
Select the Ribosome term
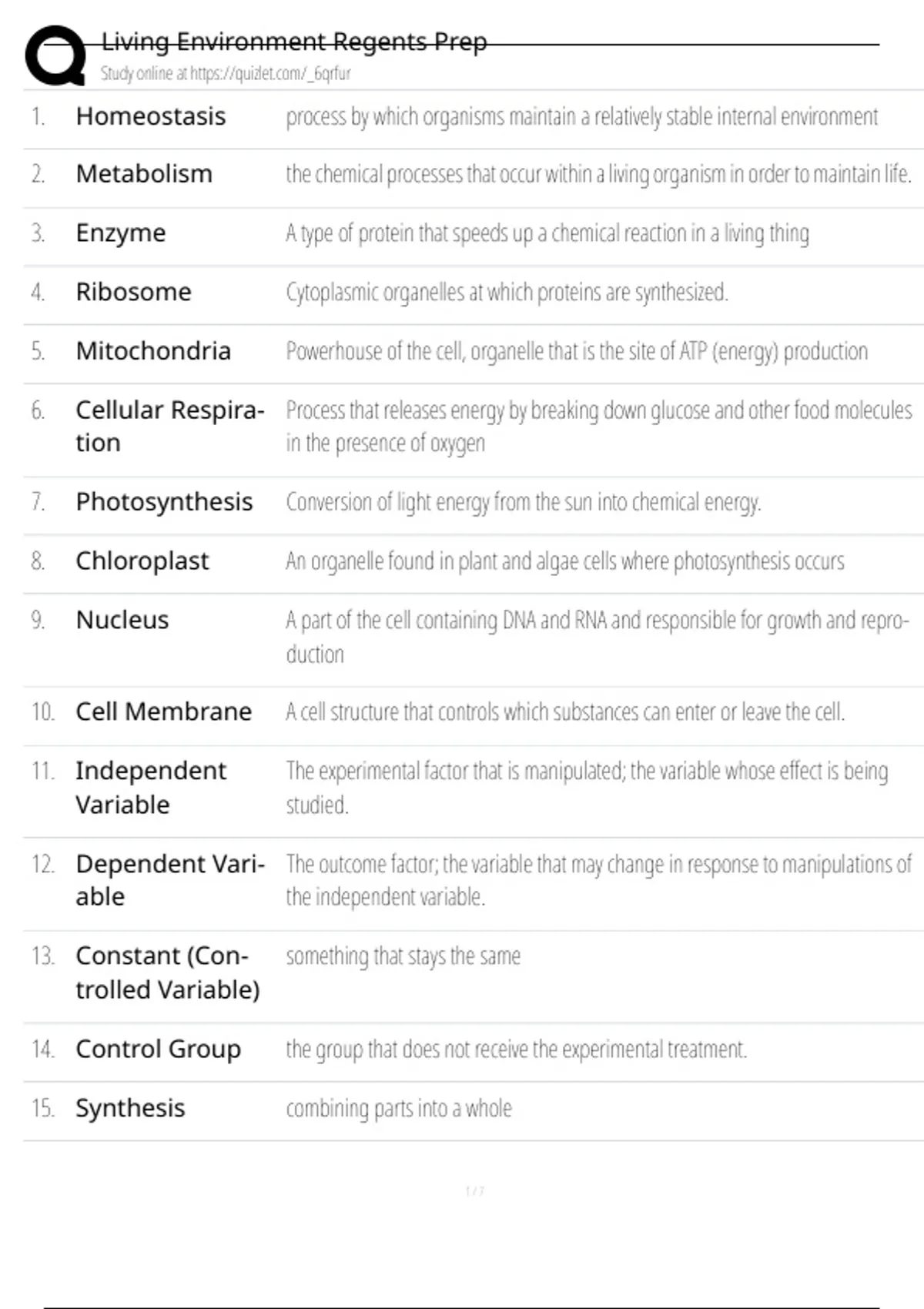[133, 292]
